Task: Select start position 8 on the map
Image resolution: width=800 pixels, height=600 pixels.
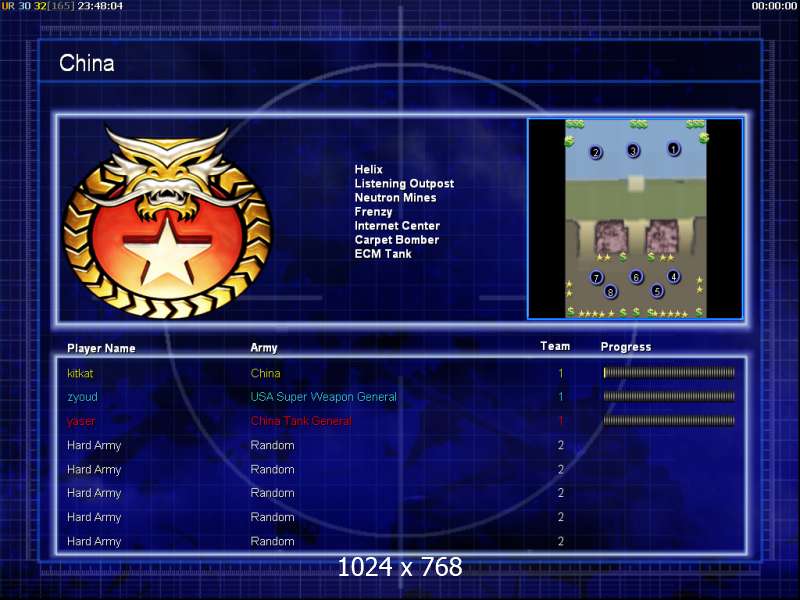Action: (x=610, y=292)
